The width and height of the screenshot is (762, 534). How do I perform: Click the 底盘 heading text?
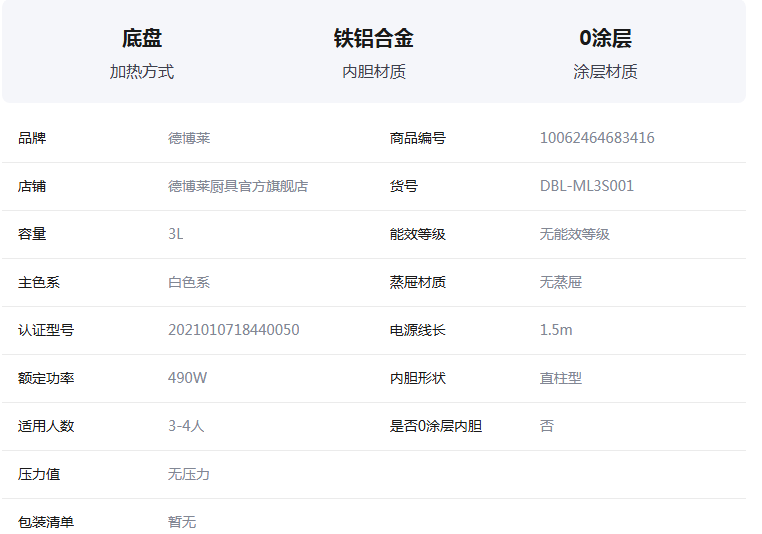tap(141, 38)
